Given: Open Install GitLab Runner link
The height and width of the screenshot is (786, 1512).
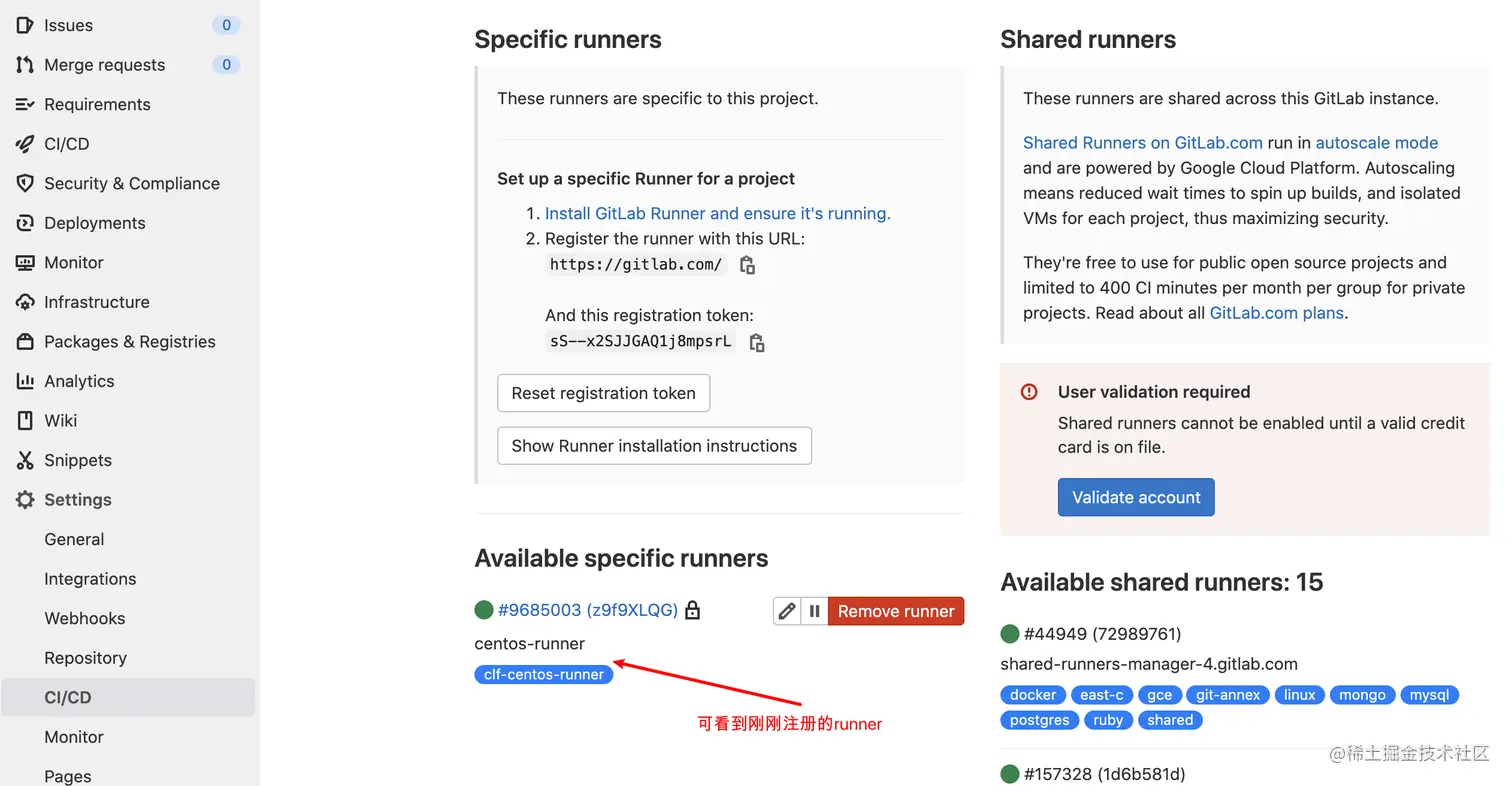Looking at the screenshot, I should click(717, 213).
